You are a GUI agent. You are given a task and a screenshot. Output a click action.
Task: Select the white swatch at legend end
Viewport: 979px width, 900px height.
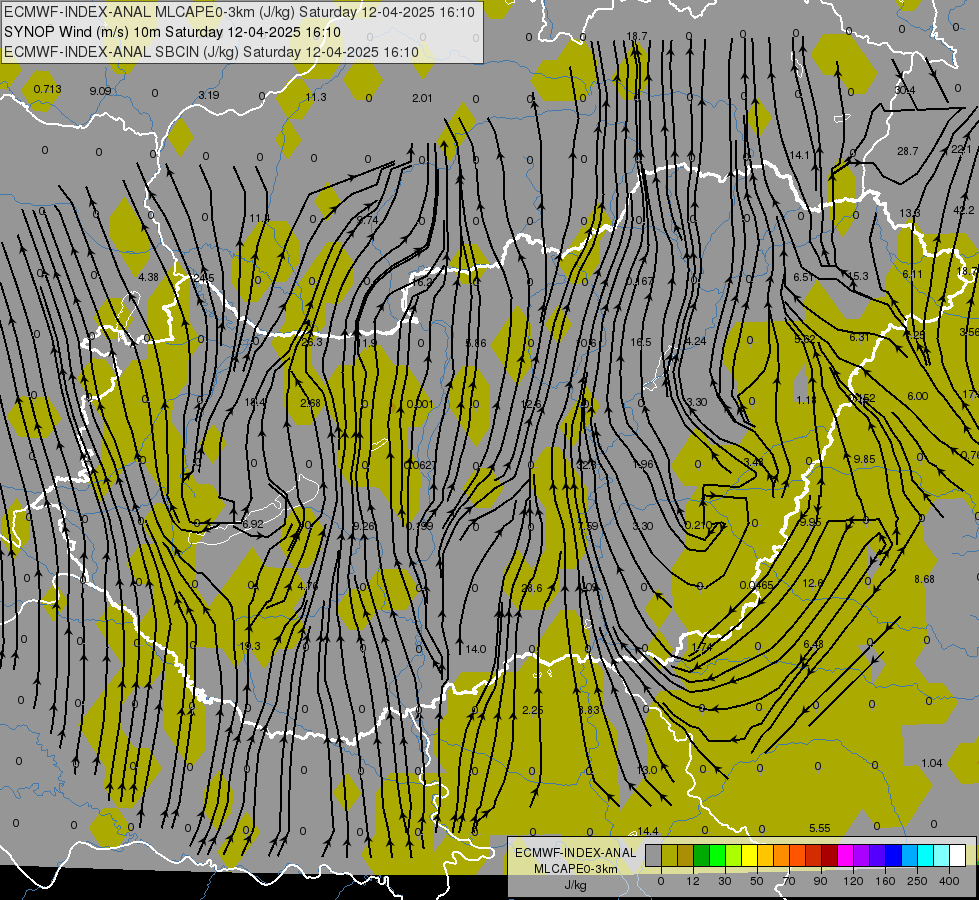click(x=958, y=856)
